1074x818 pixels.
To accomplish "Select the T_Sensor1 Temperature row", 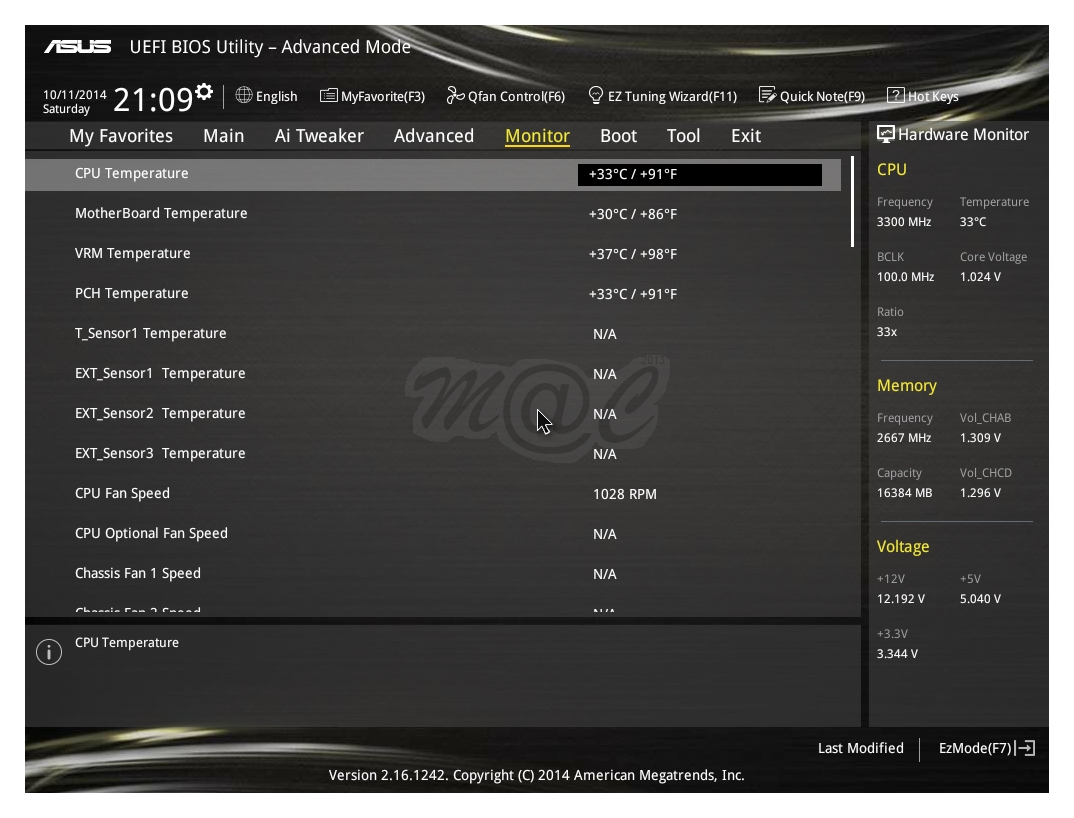I will [x=433, y=334].
